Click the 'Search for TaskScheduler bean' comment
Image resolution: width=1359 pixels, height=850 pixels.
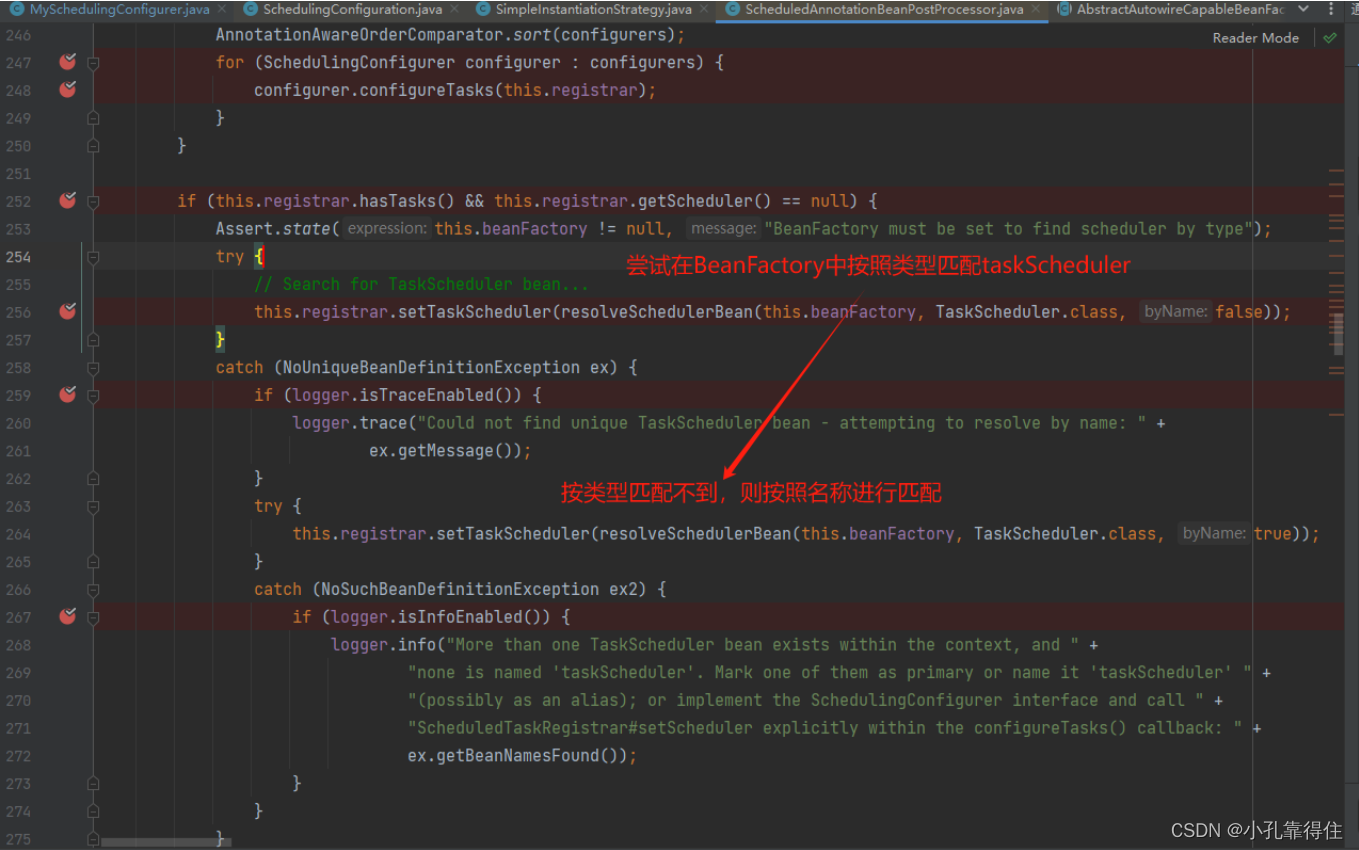(x=421, y=284)
